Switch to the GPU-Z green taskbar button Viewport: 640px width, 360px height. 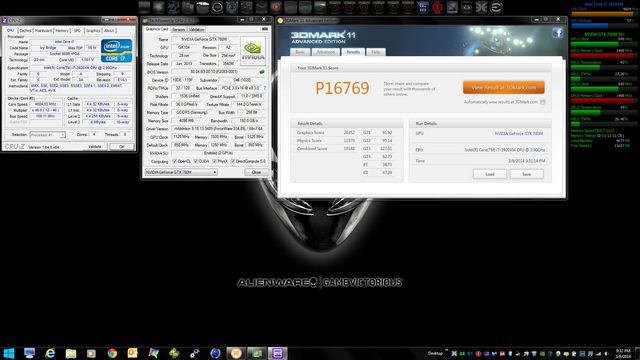click(x=257, y=353)
